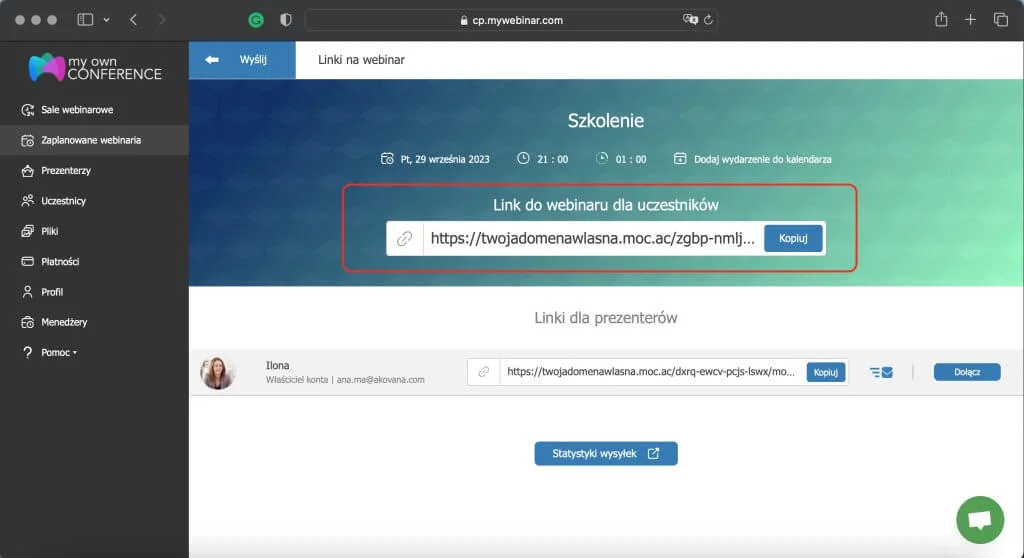Click the Profil person icon
Image resolution: width=1024 pixels, height=558 pixels.
coord(27,292)
